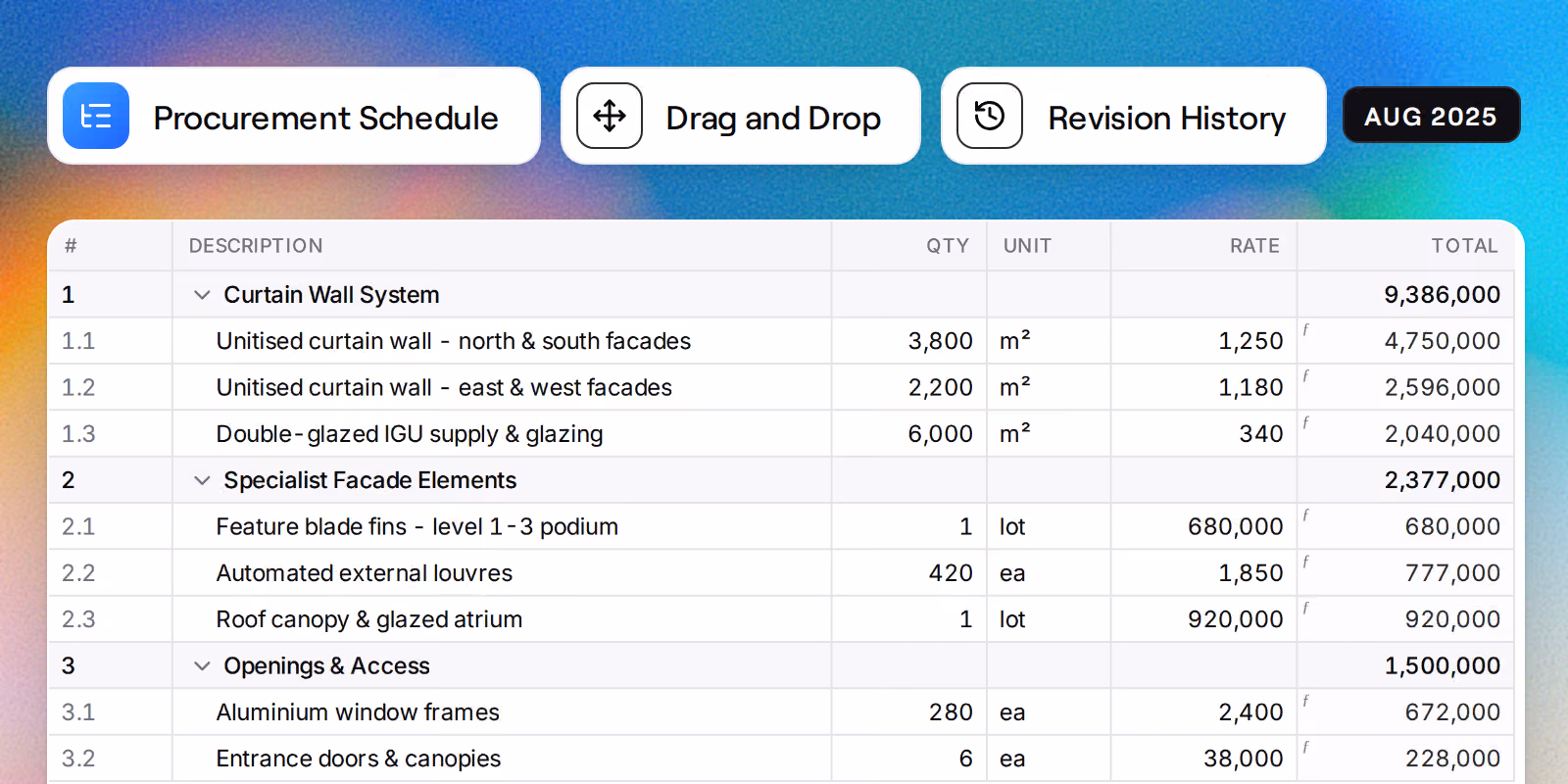Click formula marker on Feature blade fins total

1306,515
